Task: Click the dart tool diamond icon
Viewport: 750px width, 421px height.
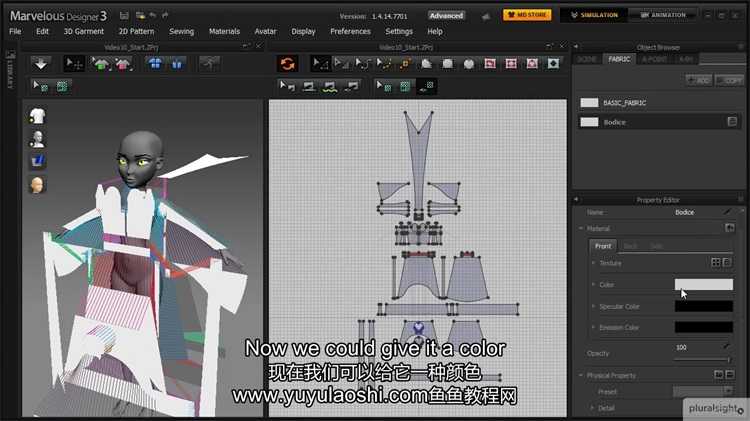Action: tap(553, 64)
